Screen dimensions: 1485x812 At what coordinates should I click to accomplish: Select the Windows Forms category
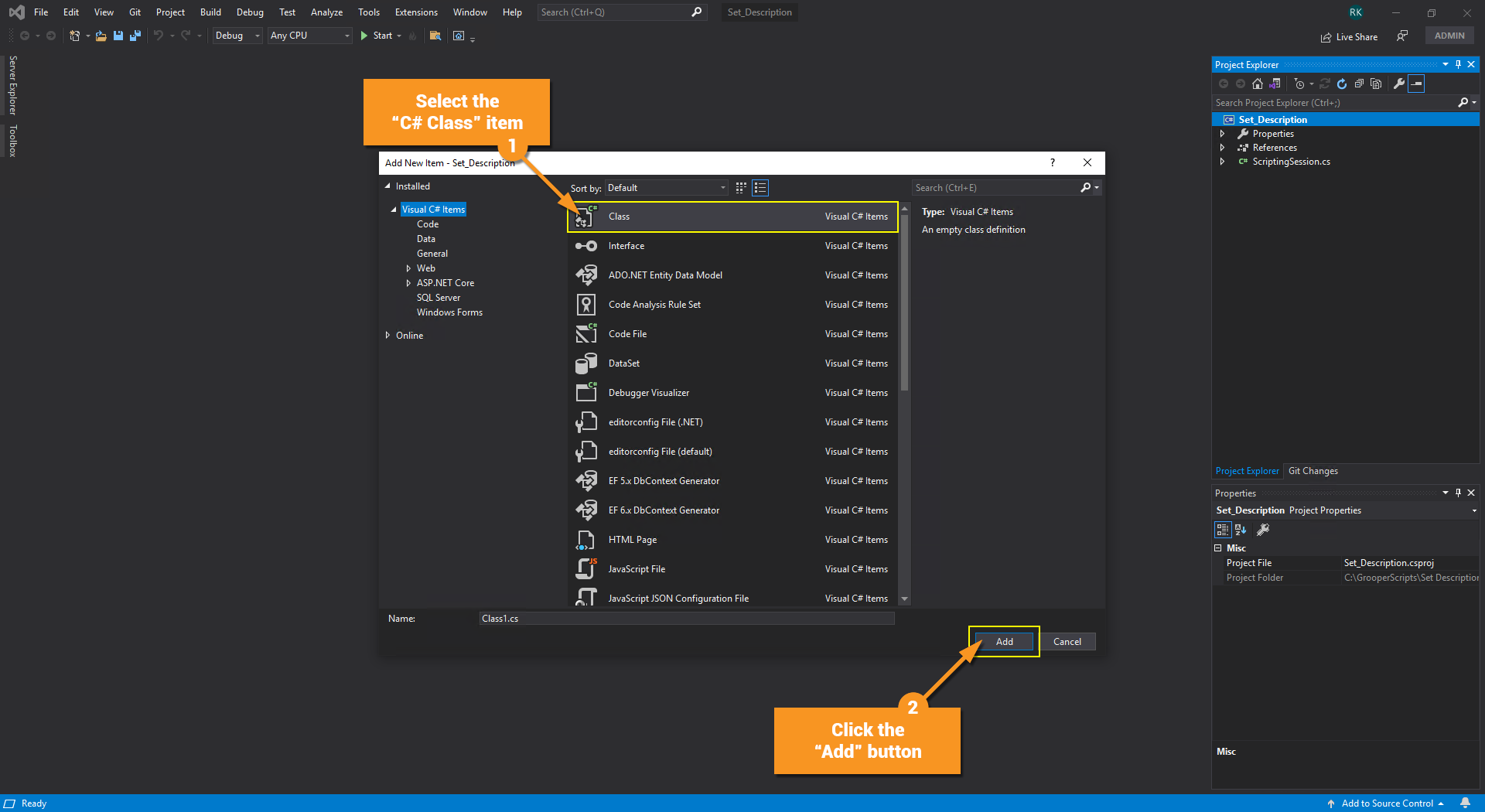[x=449, y=312]
